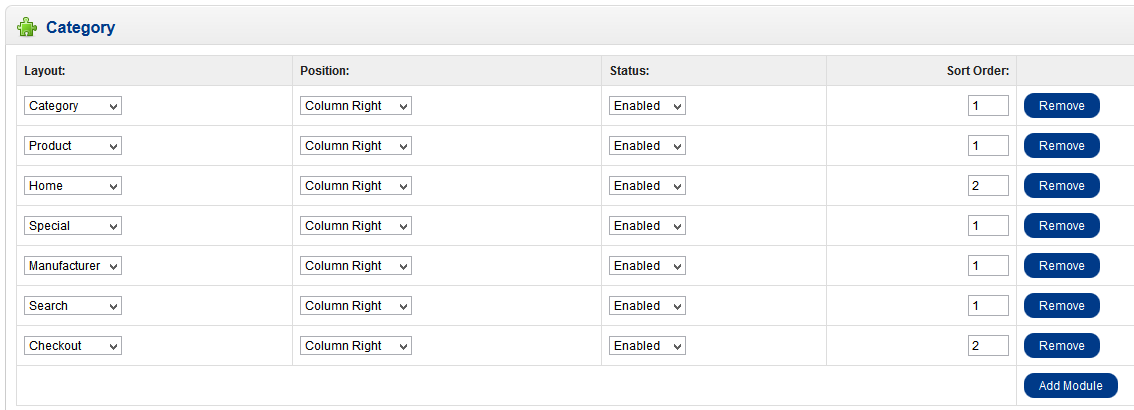Click the green puzzle Category icon

pos(27,28)
